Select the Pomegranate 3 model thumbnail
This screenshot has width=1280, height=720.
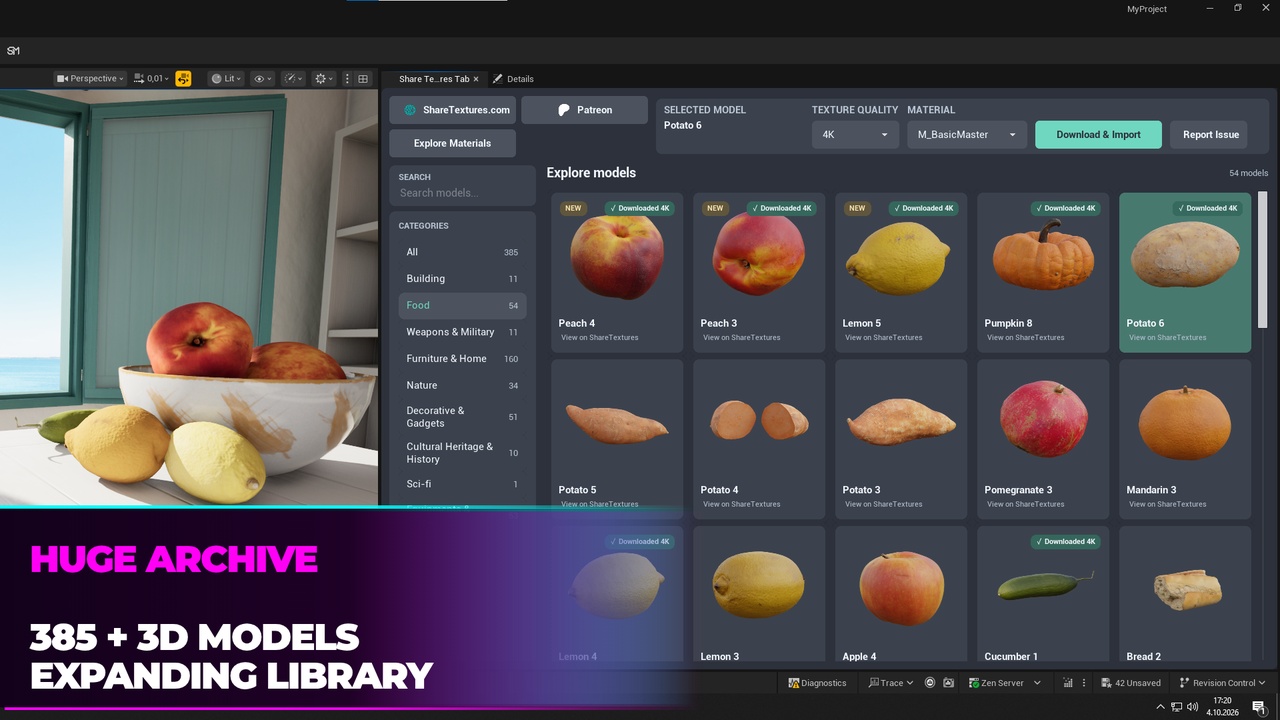pyautogui.click(x=1043, y=423)
